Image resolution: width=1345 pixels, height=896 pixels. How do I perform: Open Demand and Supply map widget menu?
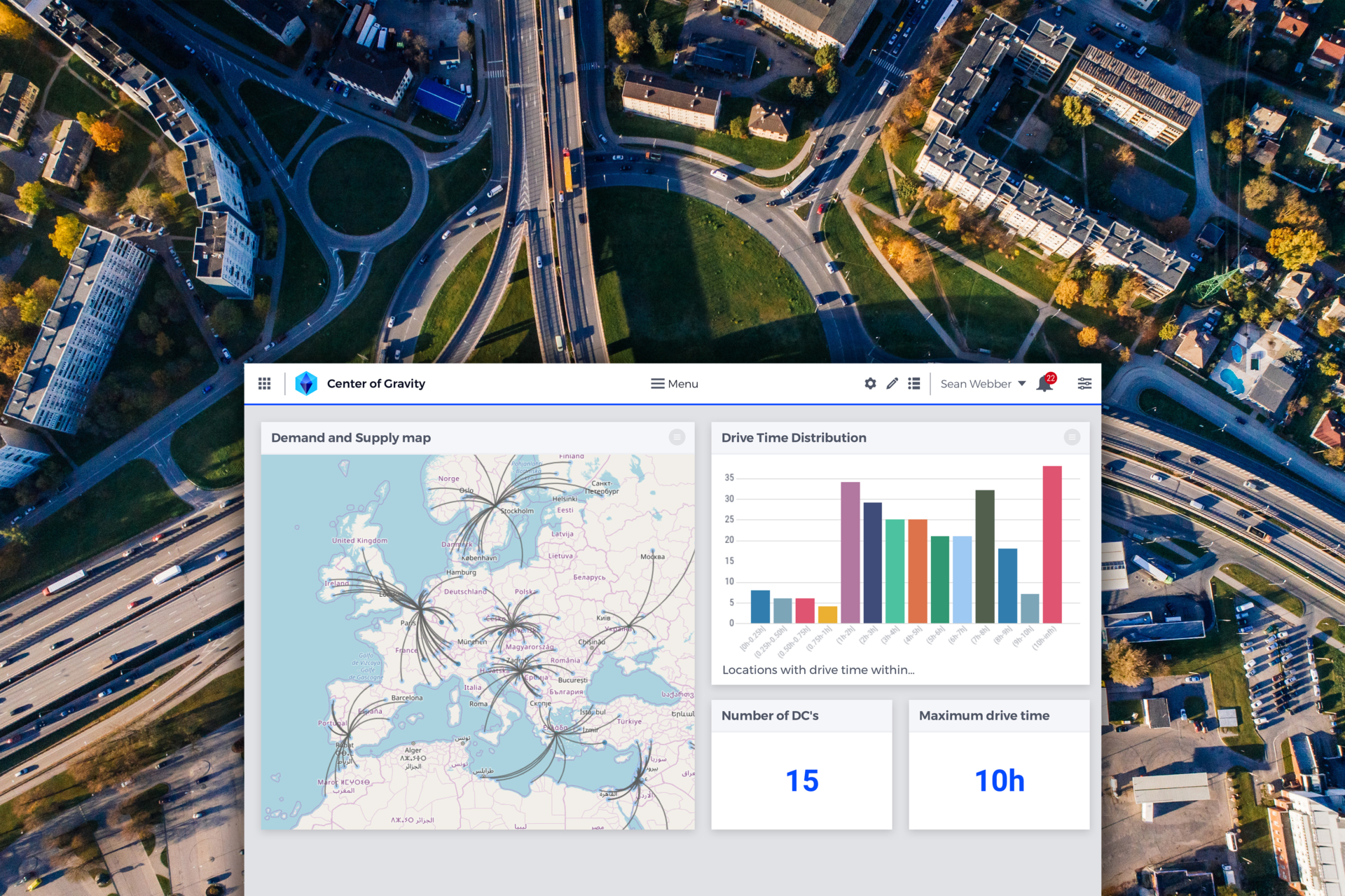[676, 437]
